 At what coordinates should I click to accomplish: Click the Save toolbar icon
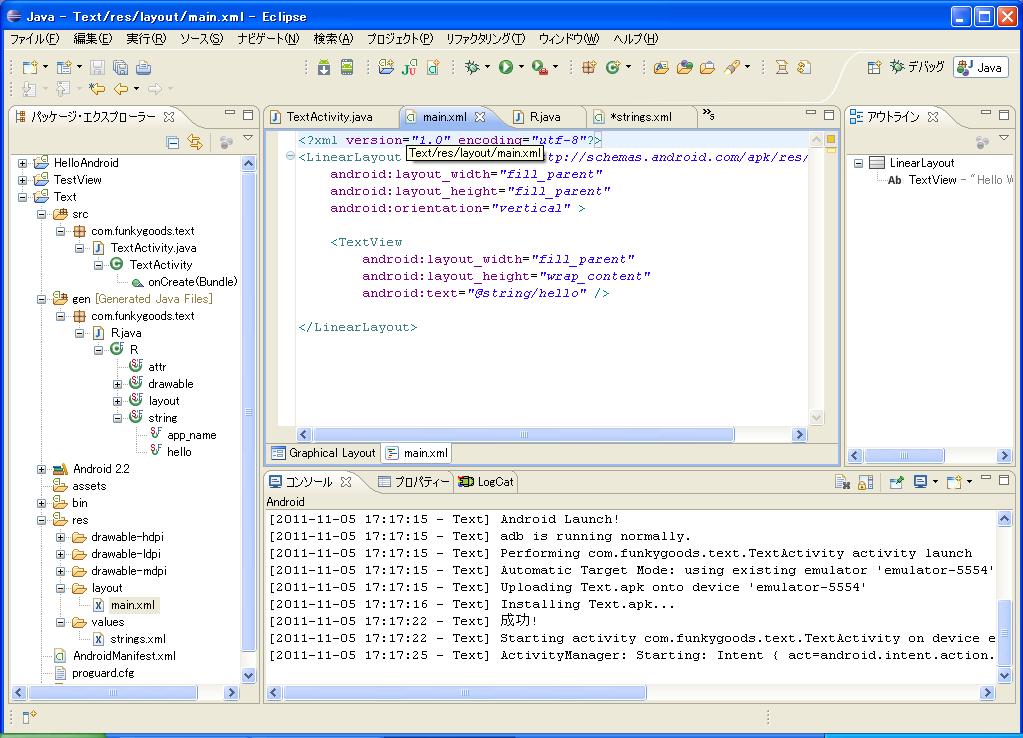pos(97,67)
